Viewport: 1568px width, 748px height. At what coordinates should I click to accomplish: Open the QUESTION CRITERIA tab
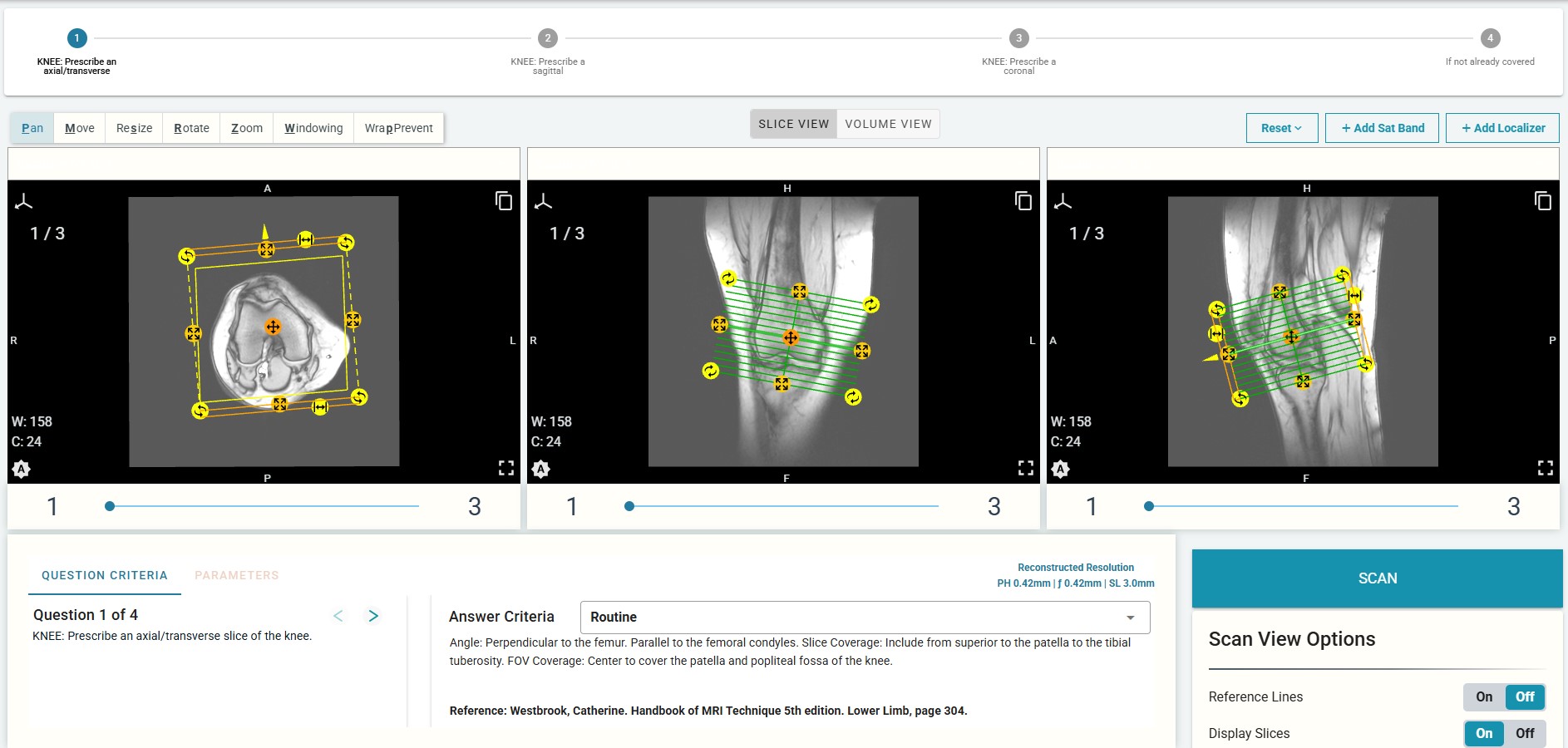(105, 575)
